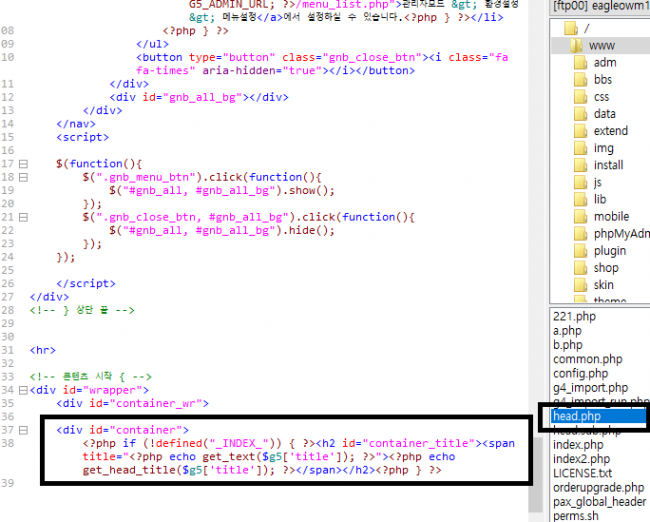Open the adm folder icon
Viewport: 650px width, 522px height.
pyautogui.click(x=580, y=63)
